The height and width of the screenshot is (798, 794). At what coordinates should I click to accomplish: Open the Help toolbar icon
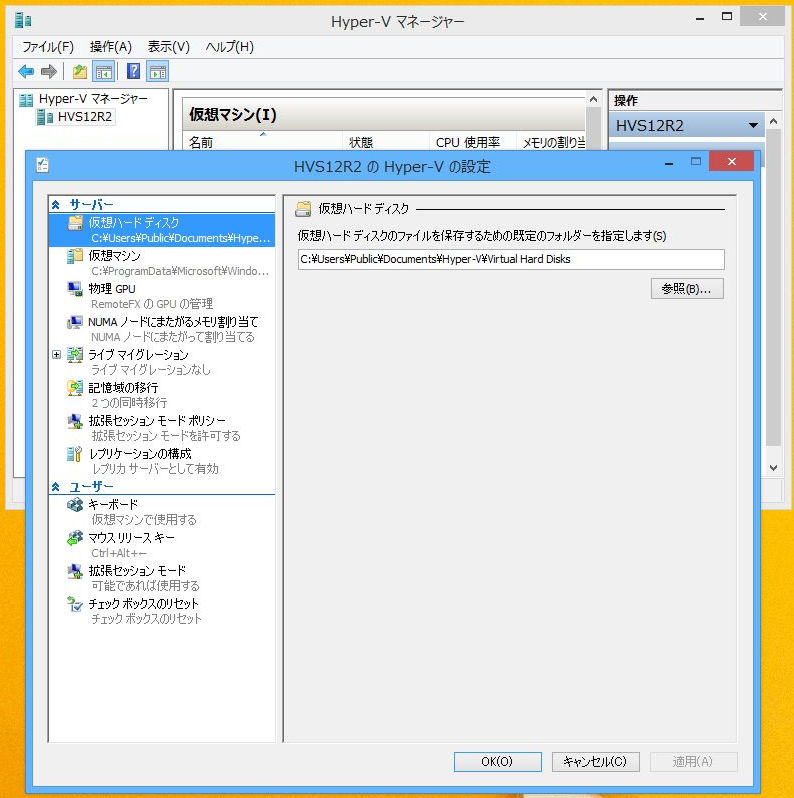pyautogui.click(x=133, y=71)
